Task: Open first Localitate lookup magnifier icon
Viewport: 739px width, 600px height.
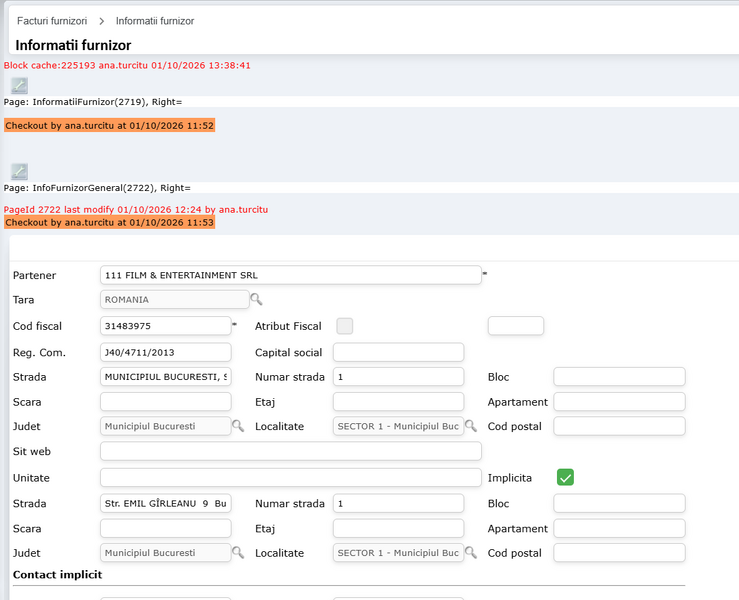Action: pos(471,426)
